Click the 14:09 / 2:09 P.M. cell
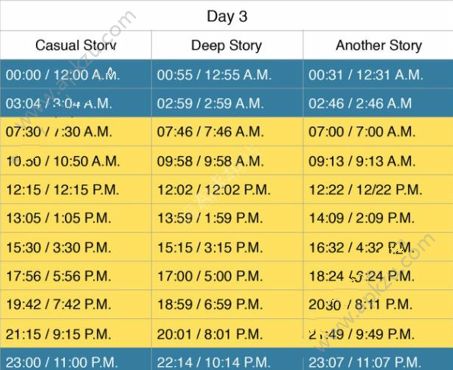The width and height of the screenshot is (453, 370). point(378,218)
